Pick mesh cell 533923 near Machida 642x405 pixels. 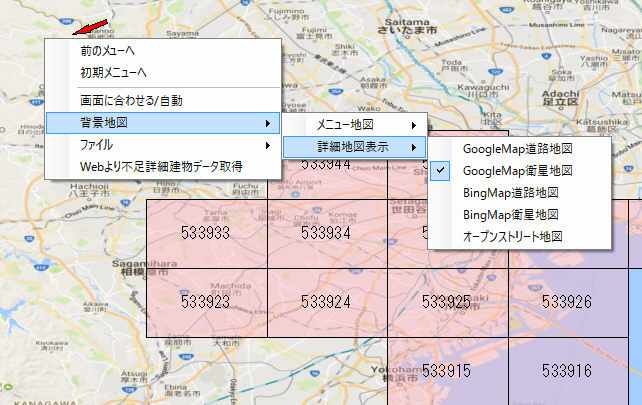207,300
